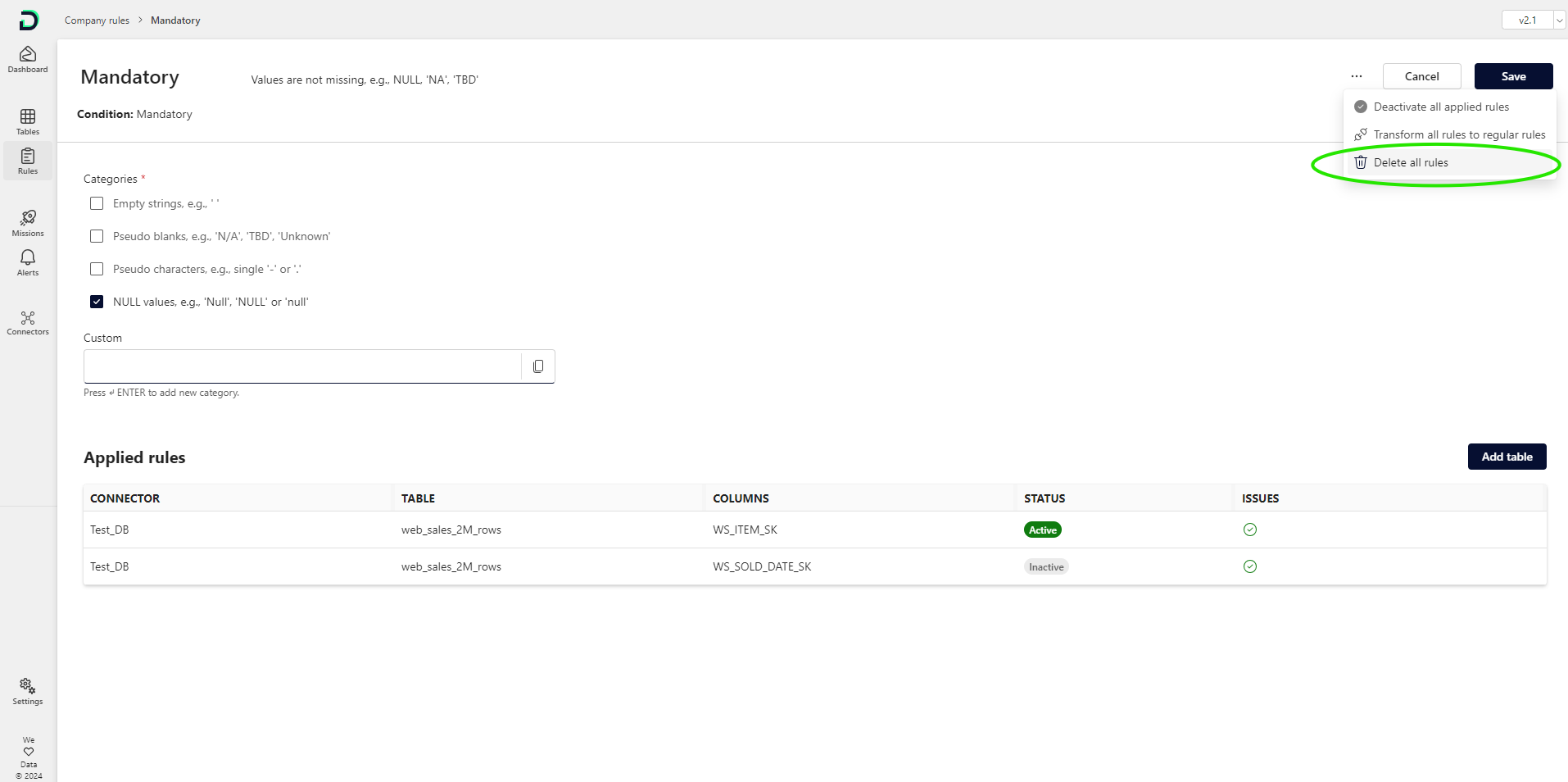Viewport: 1568px width, 782px height.
Task: Open Connectors in the sidebar
Action: (28, 323)
